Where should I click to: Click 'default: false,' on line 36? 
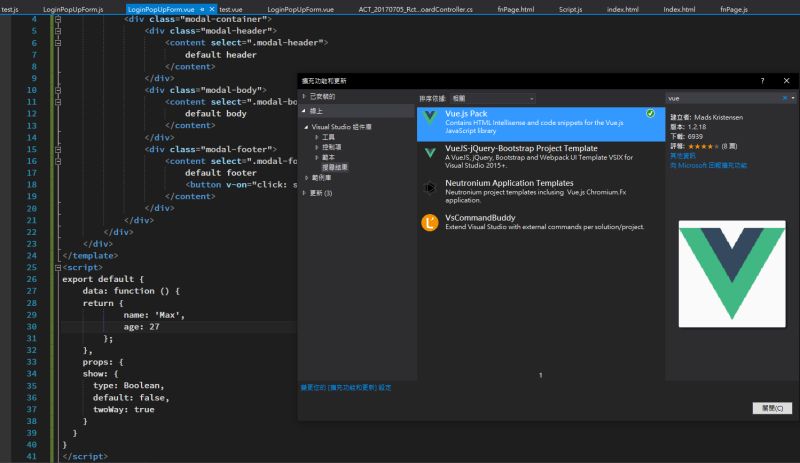(x=131, y=398)
